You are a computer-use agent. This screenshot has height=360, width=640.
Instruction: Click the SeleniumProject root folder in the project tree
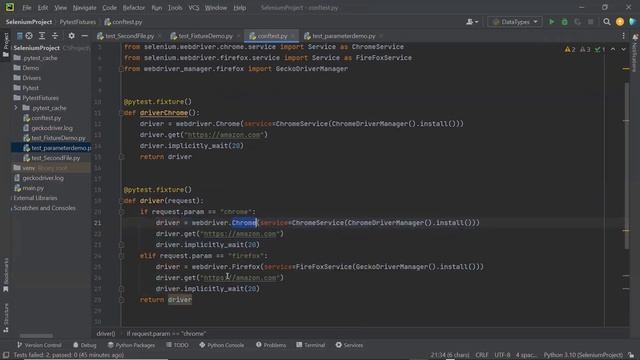coord(36,48)
